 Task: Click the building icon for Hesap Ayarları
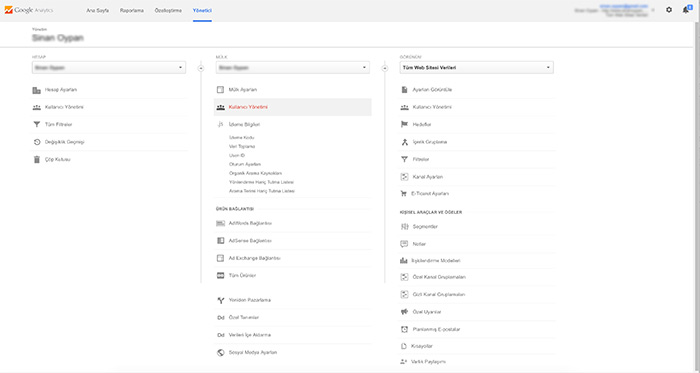[37, 90]
